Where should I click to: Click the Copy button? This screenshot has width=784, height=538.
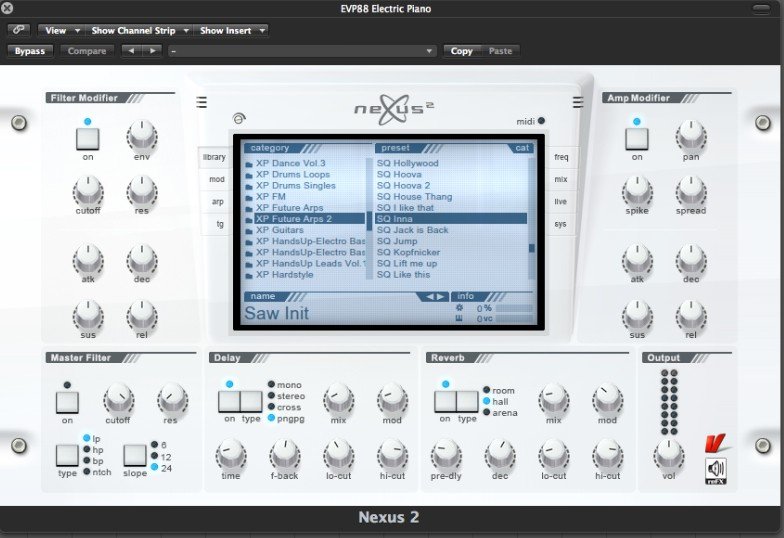pos(461,51)
